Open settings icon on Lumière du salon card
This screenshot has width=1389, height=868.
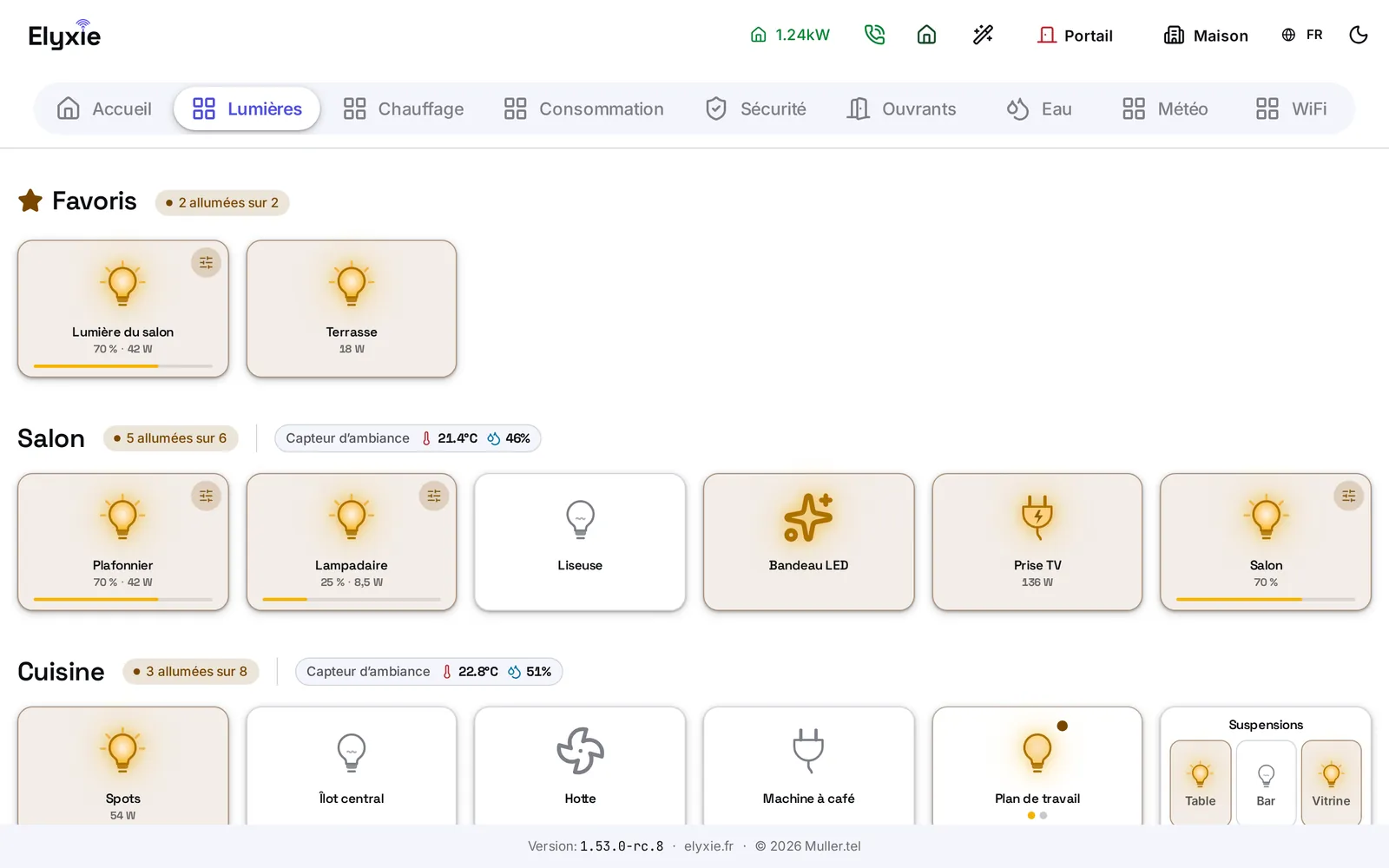click(206, 262)
